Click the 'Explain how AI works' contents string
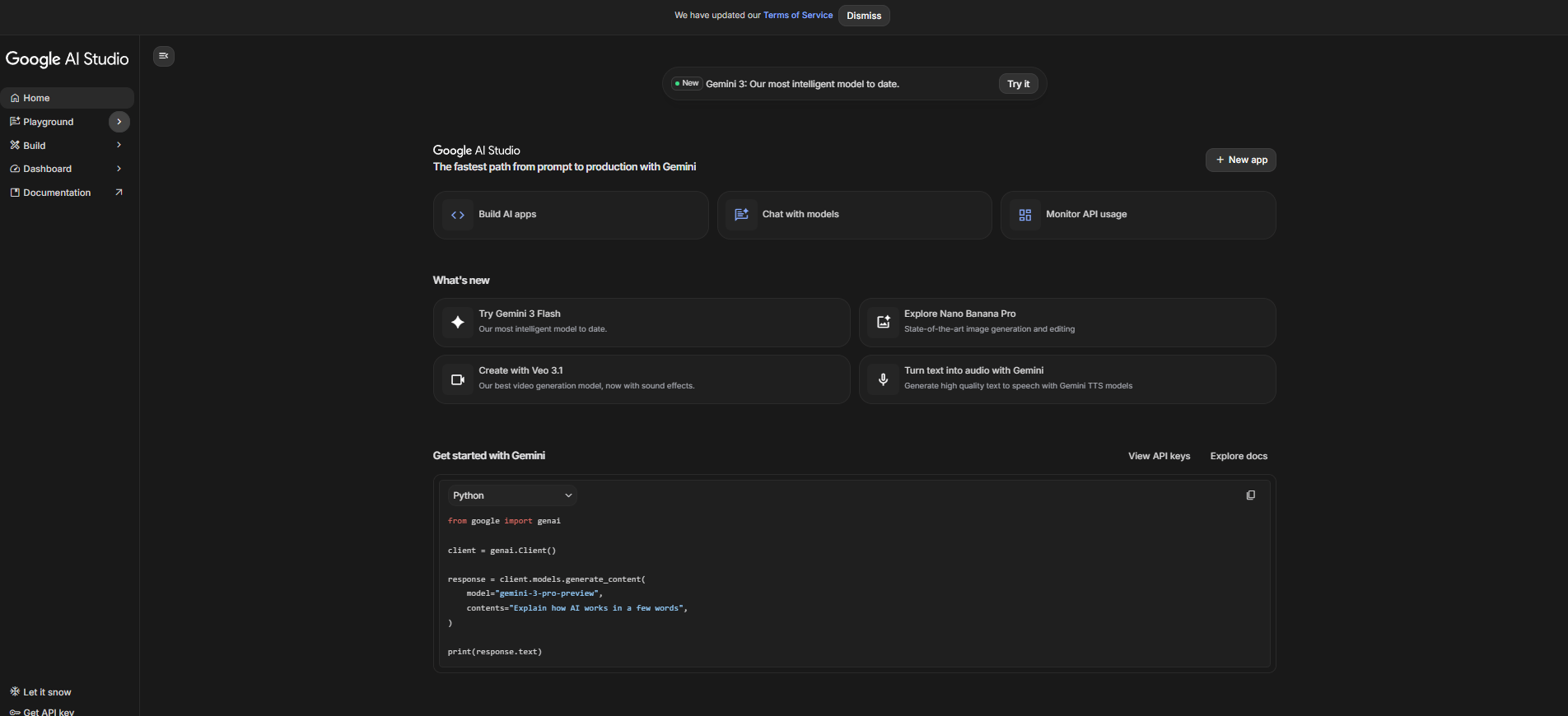This screenshot has width=1568, height=716. [598, 608]
